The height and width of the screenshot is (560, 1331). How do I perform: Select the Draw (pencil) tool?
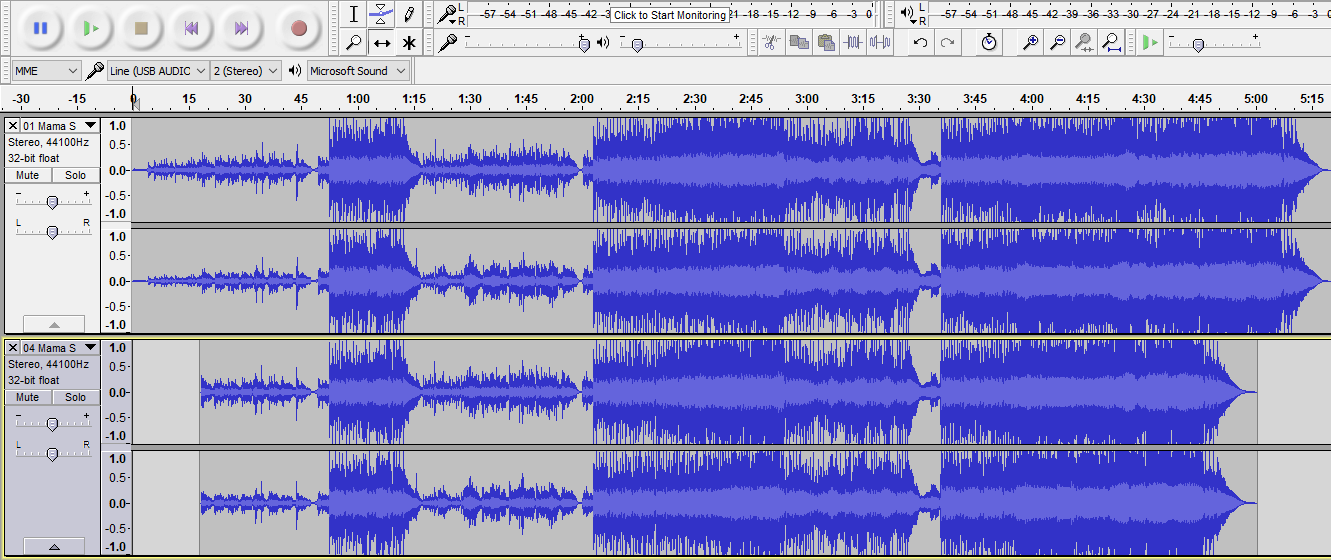point(409,14)
